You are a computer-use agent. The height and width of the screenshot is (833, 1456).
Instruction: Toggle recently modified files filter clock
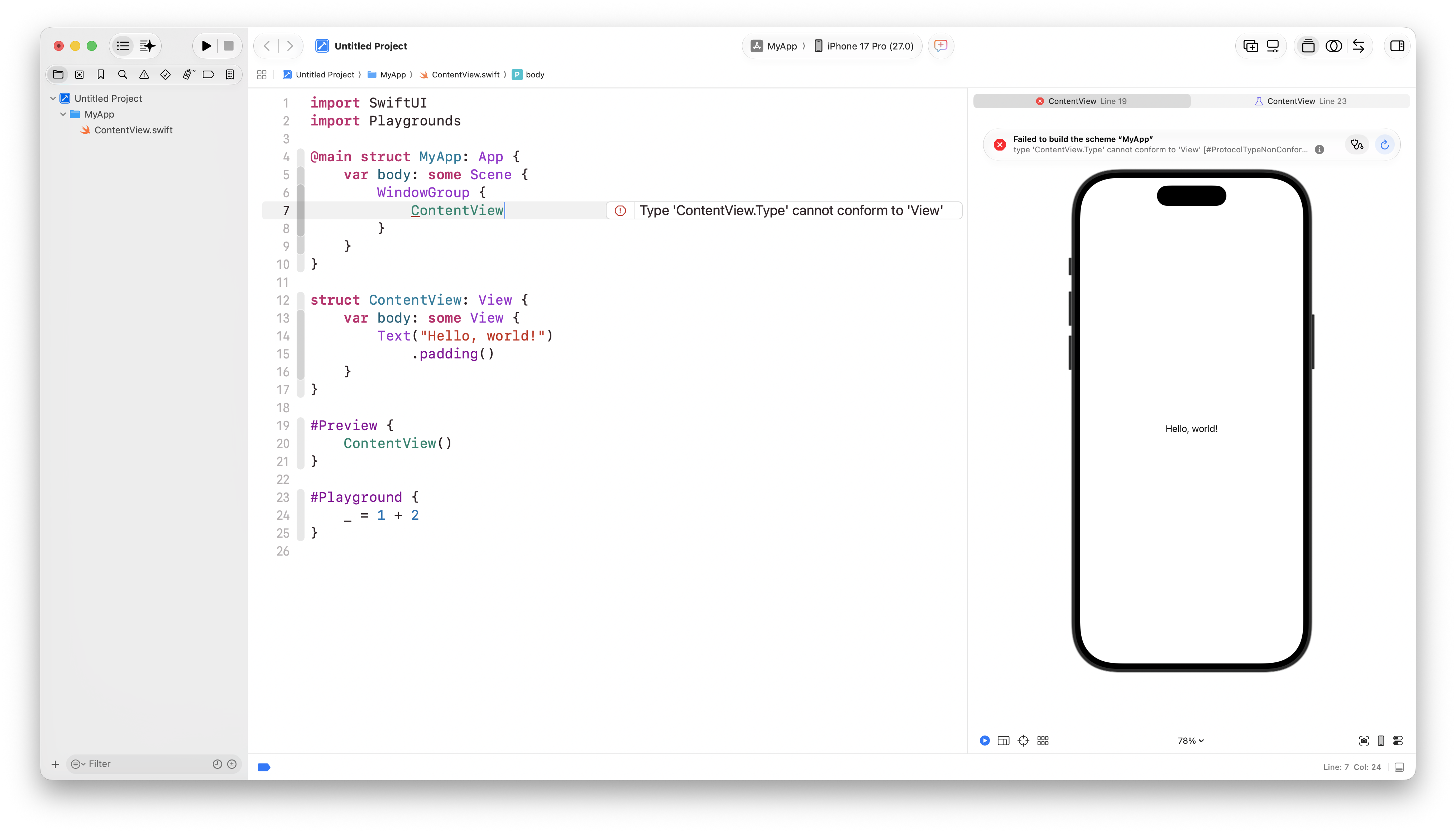point(217,764)
